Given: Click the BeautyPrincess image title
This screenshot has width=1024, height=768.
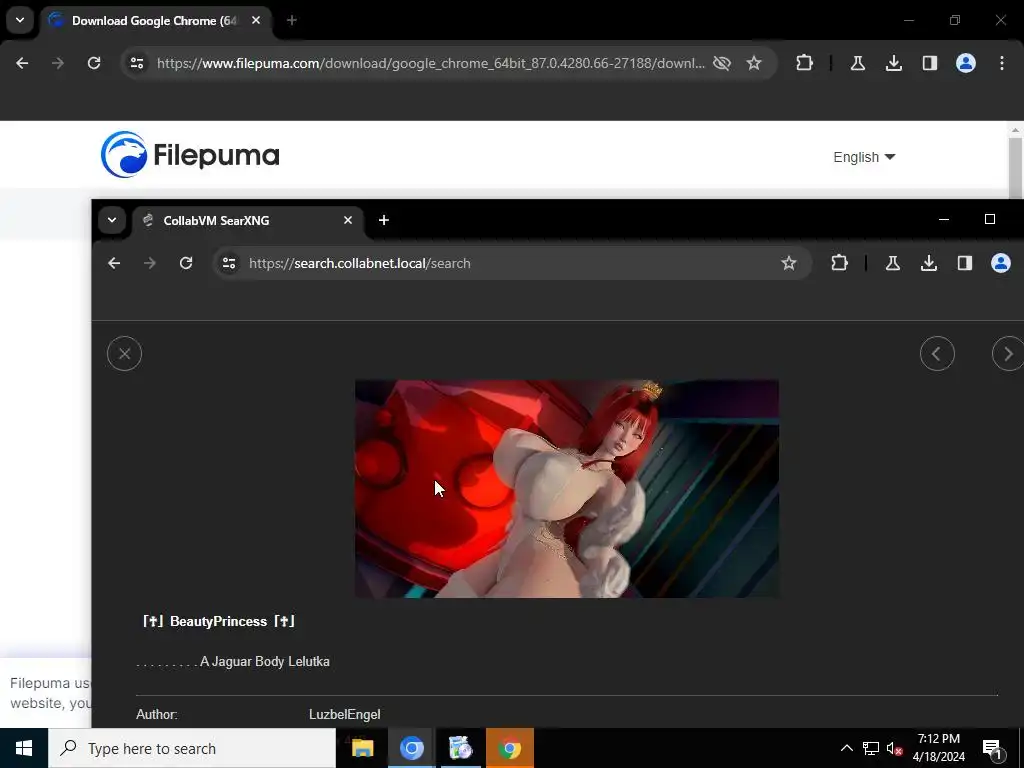Looking at the screenshot, I should (218, 621).
